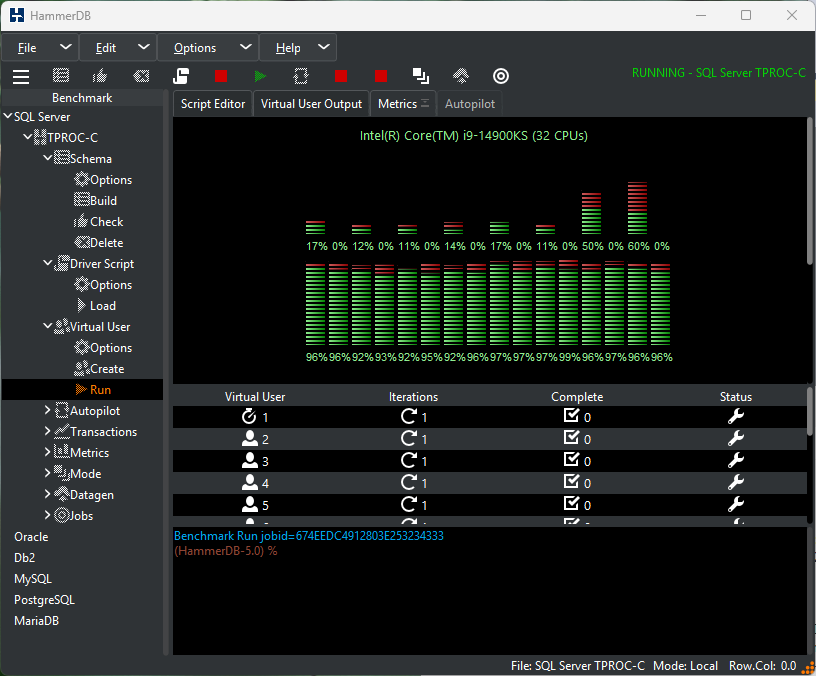Click the thumbs-up Check Schema toolbar icon

coord(100,76)
